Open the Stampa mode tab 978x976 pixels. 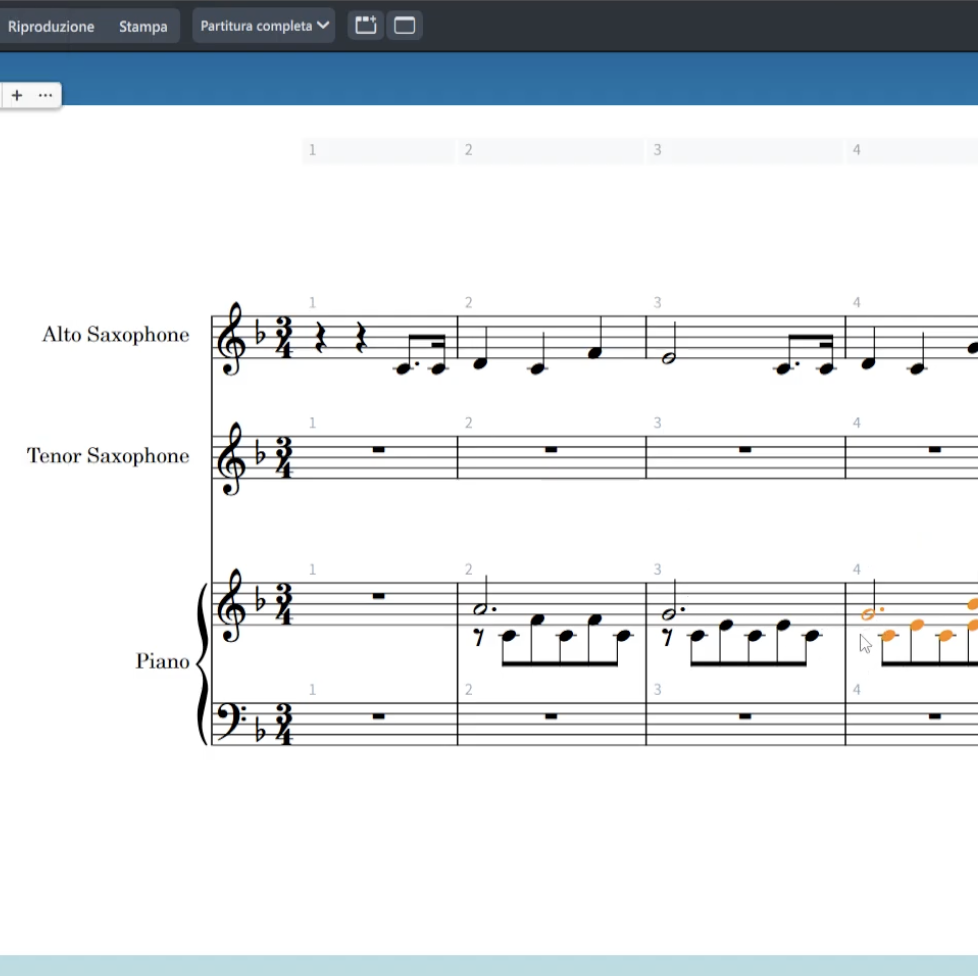pos(143,27)
